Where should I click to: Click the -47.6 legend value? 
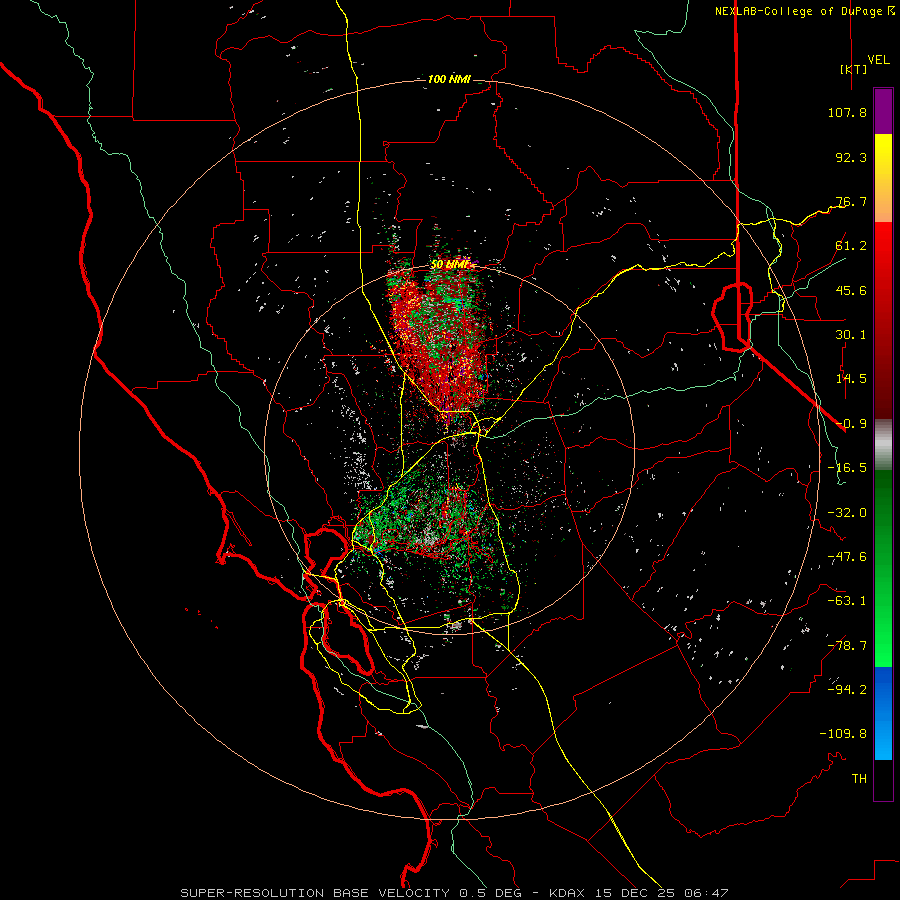tap(847, 557)
